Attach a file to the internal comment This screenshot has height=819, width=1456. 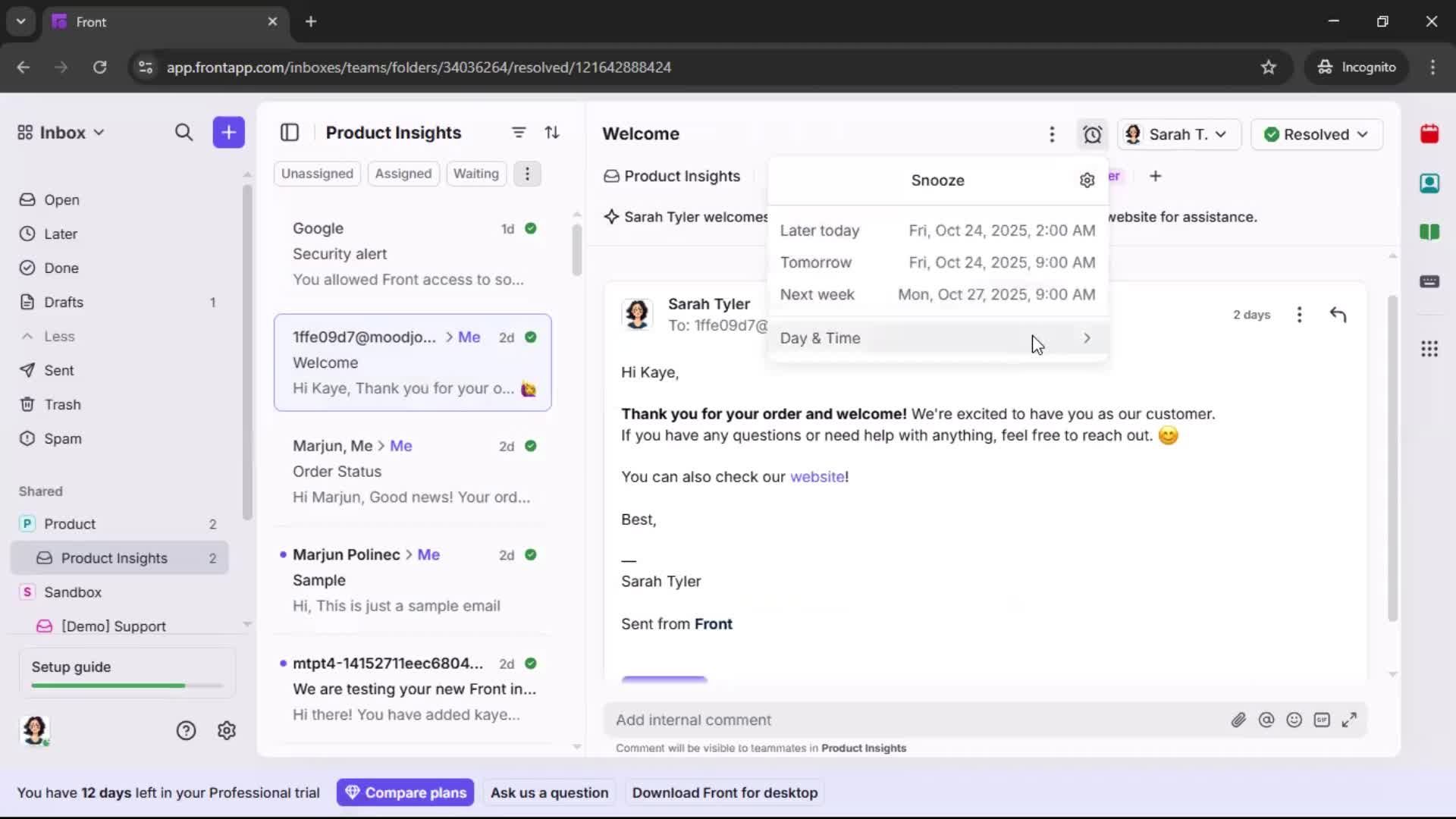1239,720
